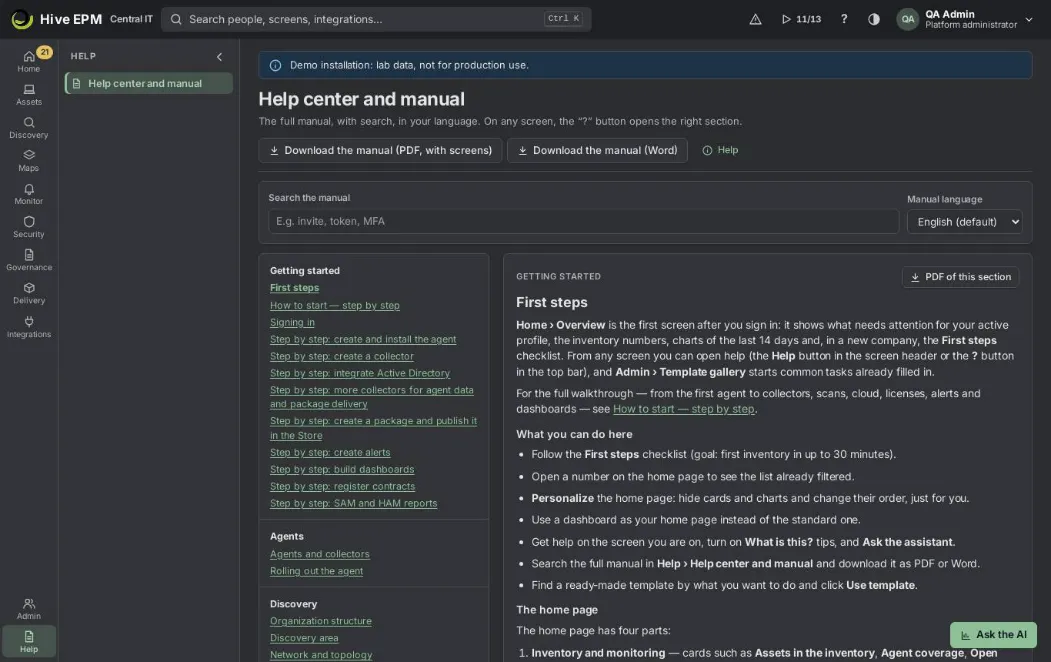The image size is (1051, 662).
Task: Open the Ask the AI button
Action: 993,635
